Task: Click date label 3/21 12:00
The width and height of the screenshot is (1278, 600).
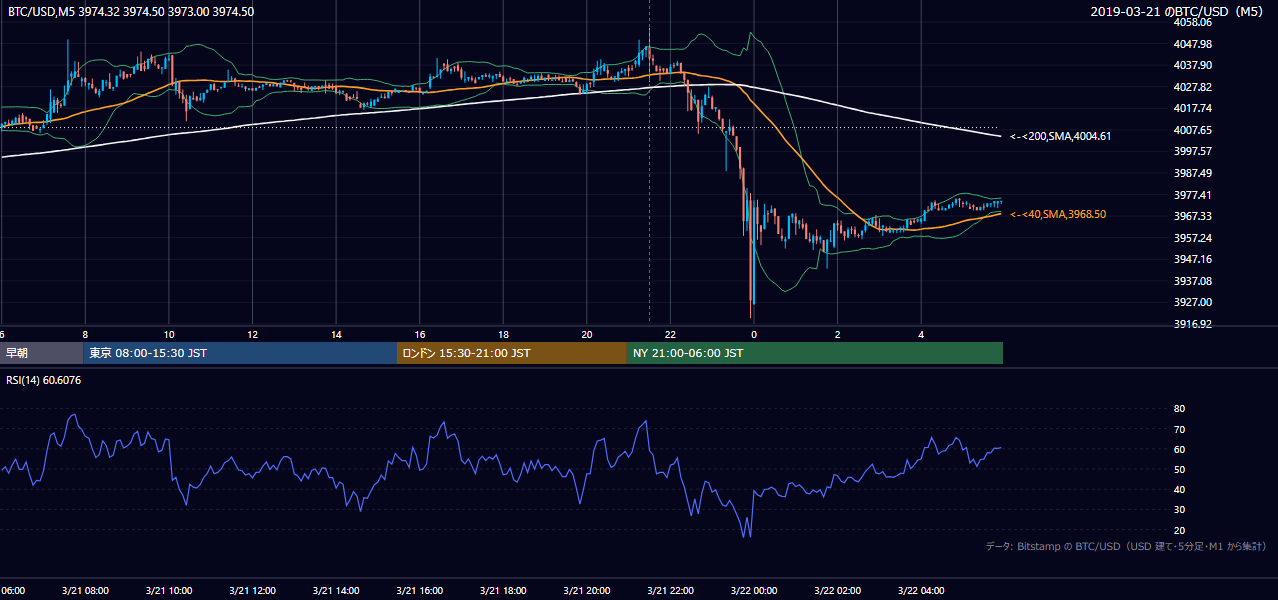Action: (252, 591)
